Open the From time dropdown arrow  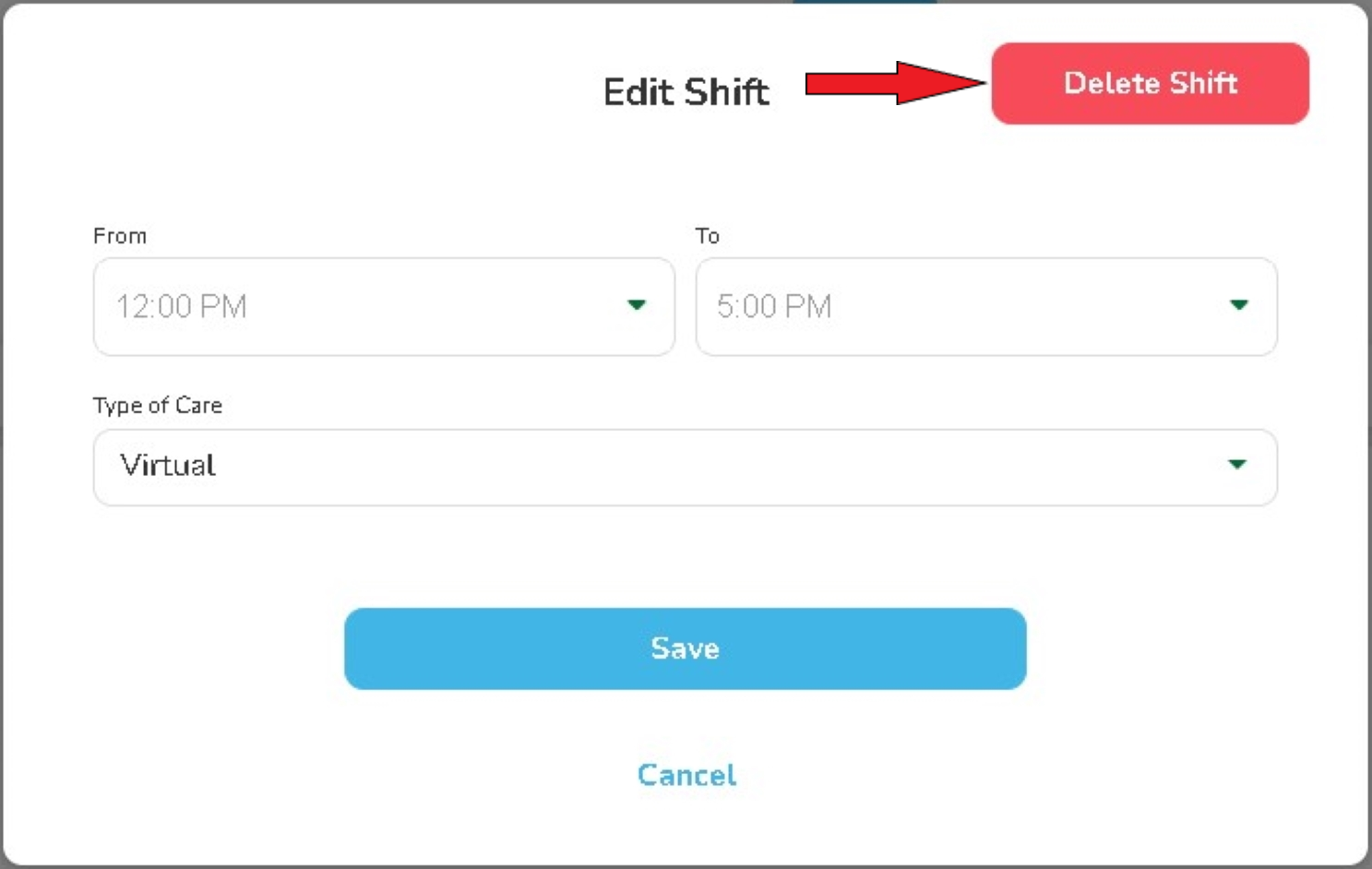637,305
